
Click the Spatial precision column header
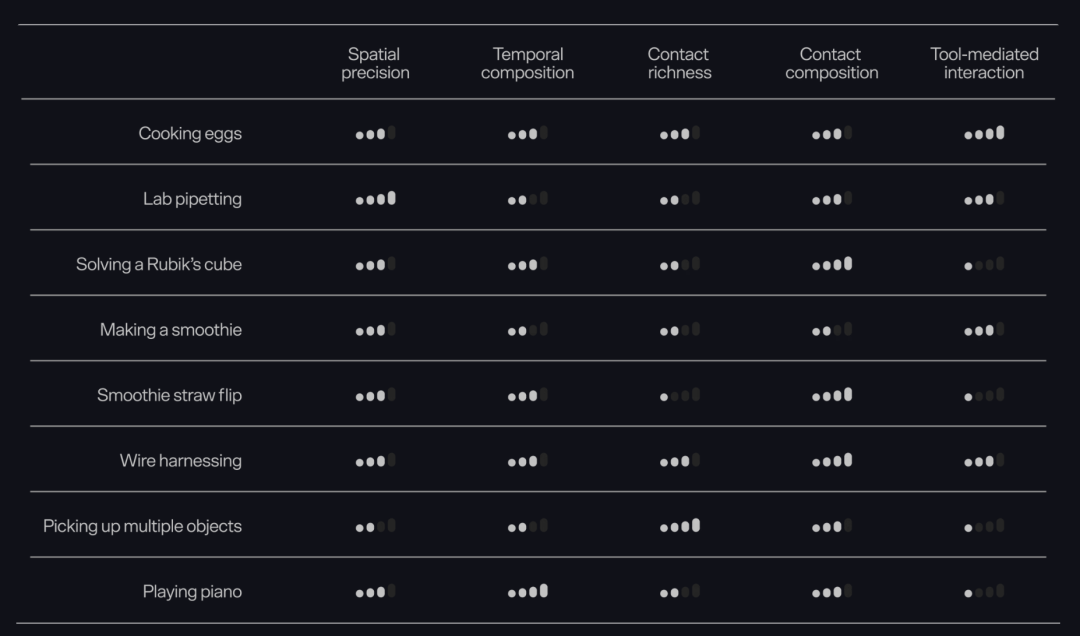coord(375,63)
